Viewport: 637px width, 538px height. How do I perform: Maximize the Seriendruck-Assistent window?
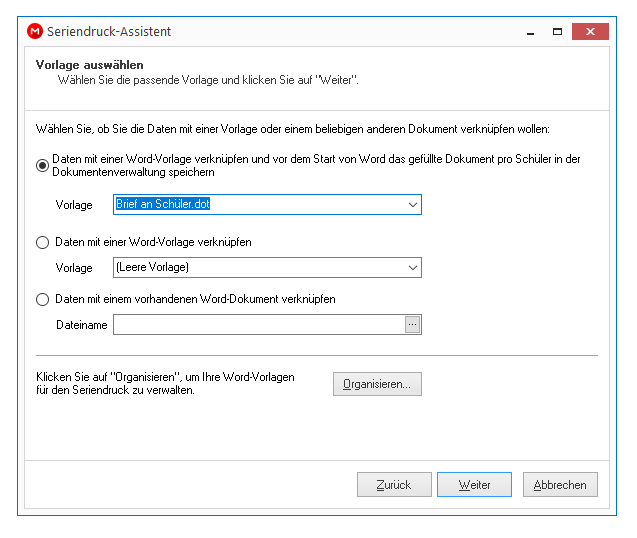(x=557, y=32)
